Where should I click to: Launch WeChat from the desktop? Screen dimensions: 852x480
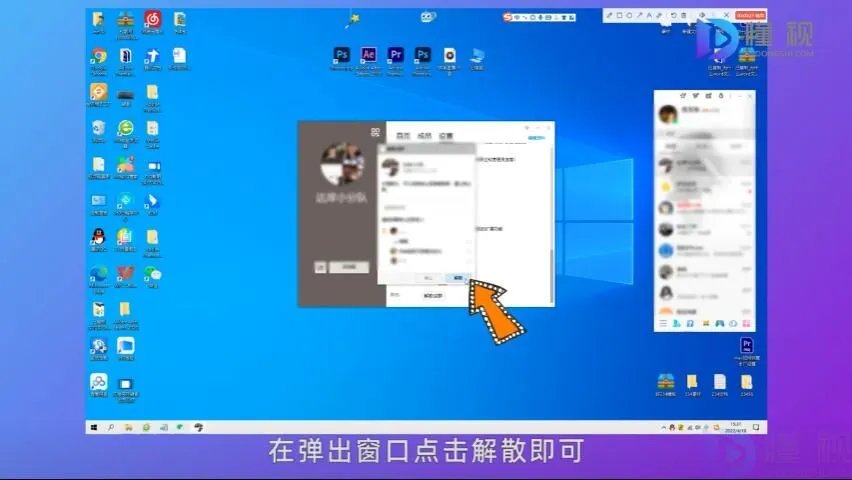pos(153,273)
